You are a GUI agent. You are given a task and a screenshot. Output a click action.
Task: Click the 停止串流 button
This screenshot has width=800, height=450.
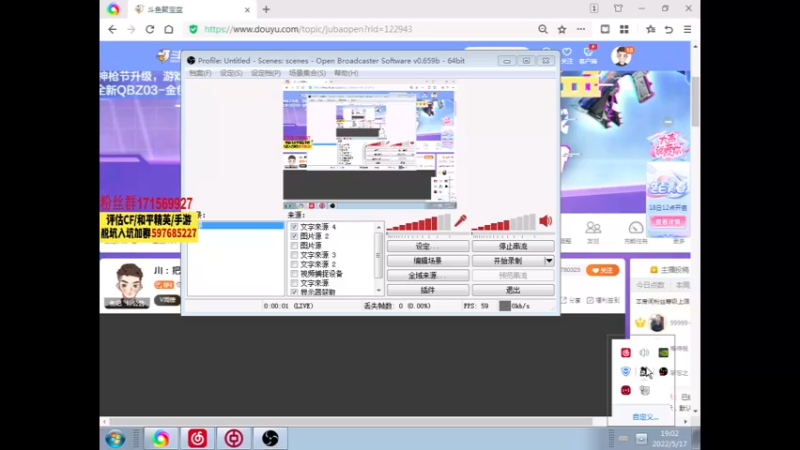pyautogui.click(x=513, y=246)
